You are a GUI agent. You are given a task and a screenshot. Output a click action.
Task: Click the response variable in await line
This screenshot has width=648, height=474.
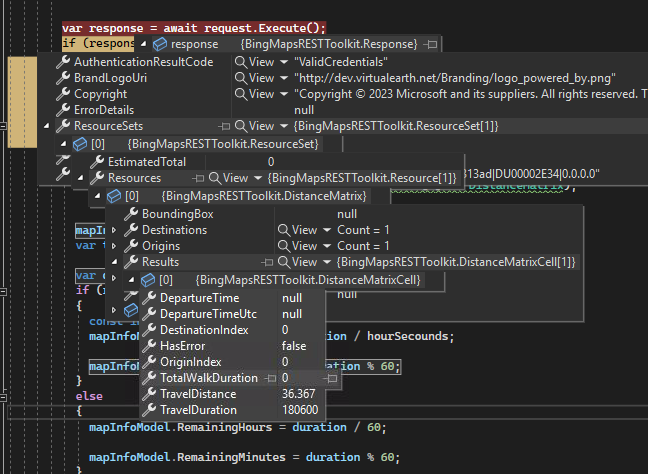(116, 28)
